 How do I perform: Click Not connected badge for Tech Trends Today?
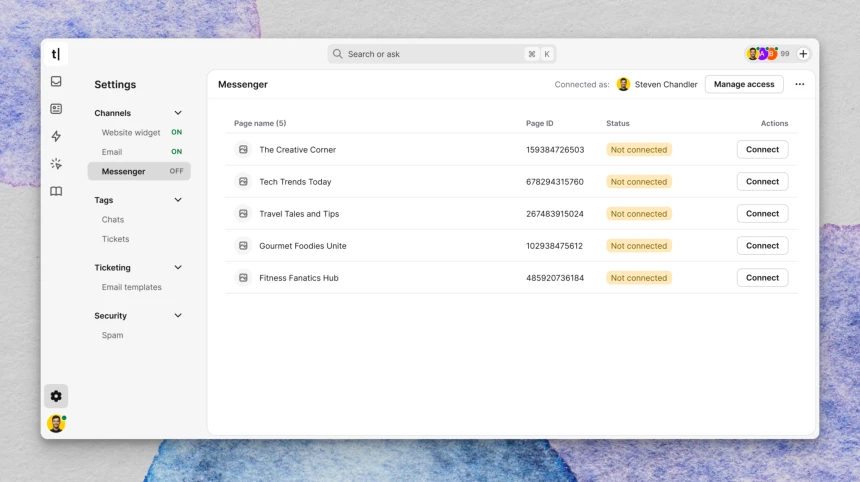[x=639, y=182]
